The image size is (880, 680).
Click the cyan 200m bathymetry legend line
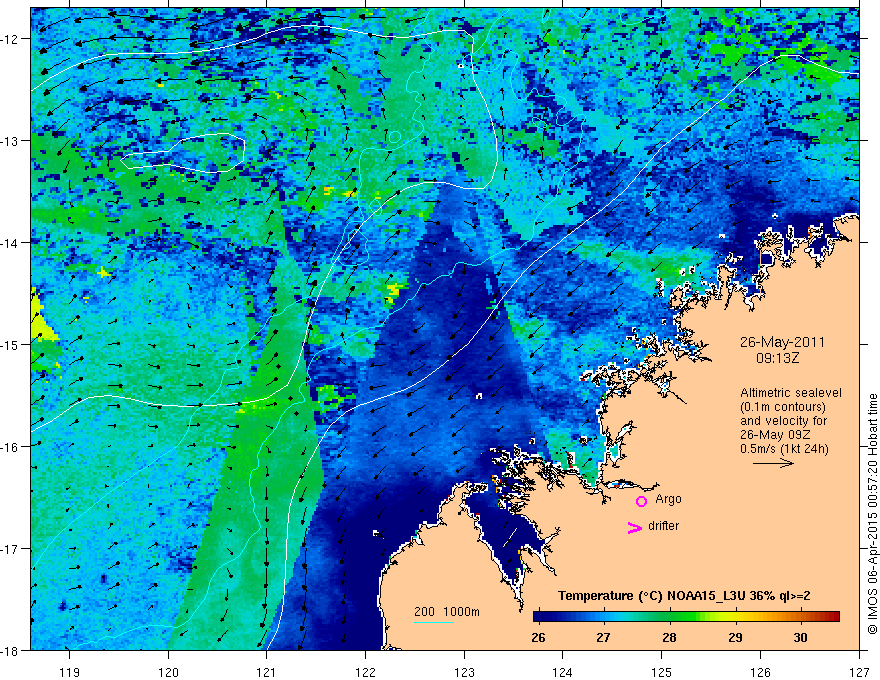[x=434, y=622]
